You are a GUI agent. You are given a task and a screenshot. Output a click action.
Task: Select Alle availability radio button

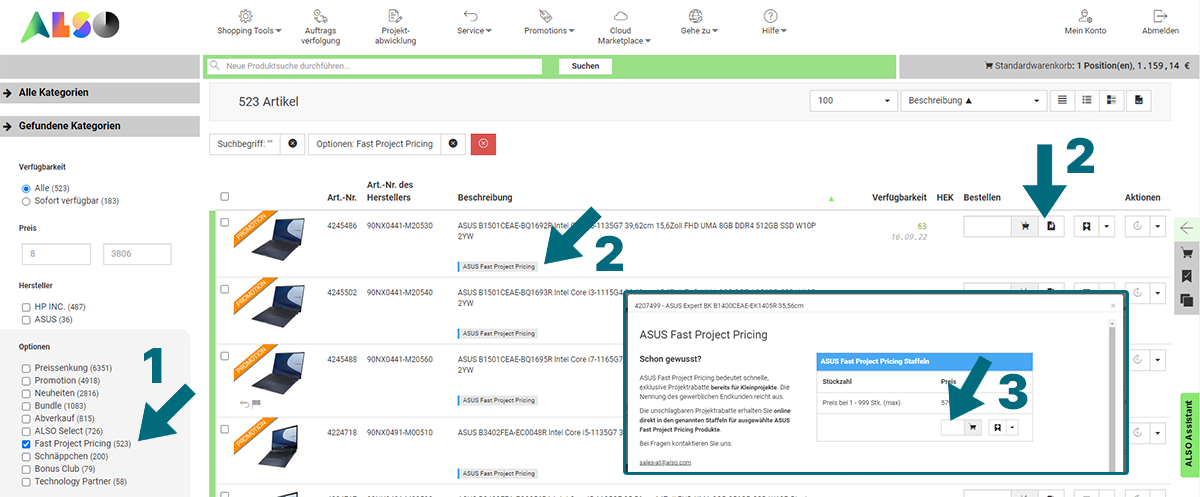click(26, 188)
